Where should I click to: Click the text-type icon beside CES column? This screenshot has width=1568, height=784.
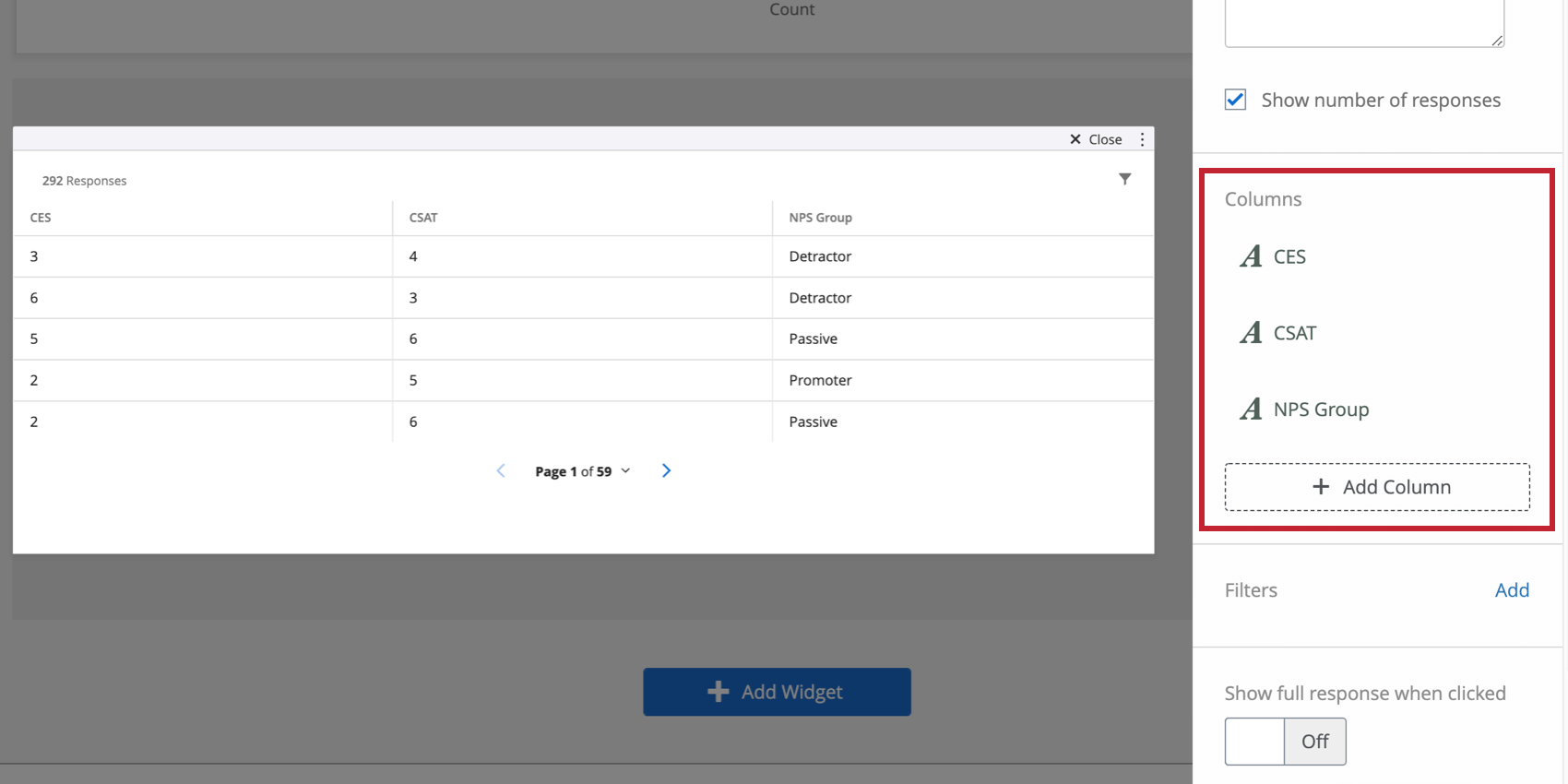1251,256
